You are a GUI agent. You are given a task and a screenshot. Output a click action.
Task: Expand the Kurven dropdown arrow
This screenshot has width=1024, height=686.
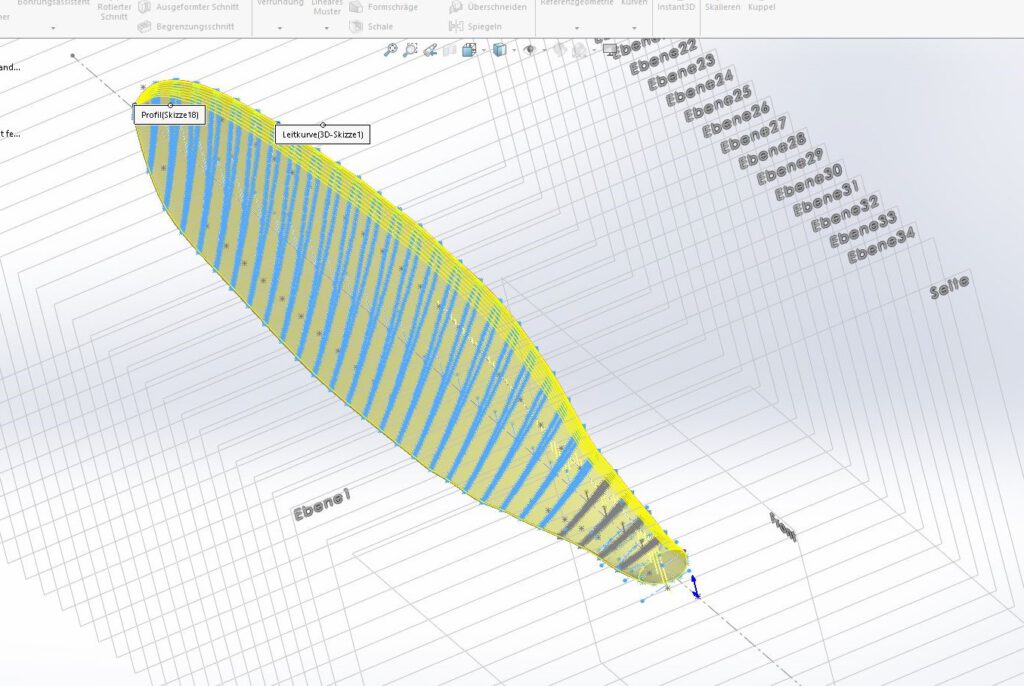(634, 28)
